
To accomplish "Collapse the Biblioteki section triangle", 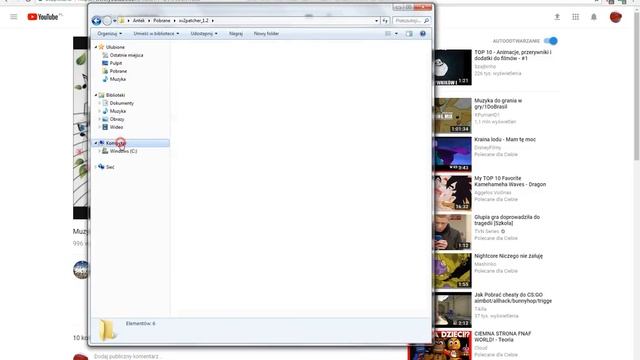I will pyautogui.click(x=96, y=95).
